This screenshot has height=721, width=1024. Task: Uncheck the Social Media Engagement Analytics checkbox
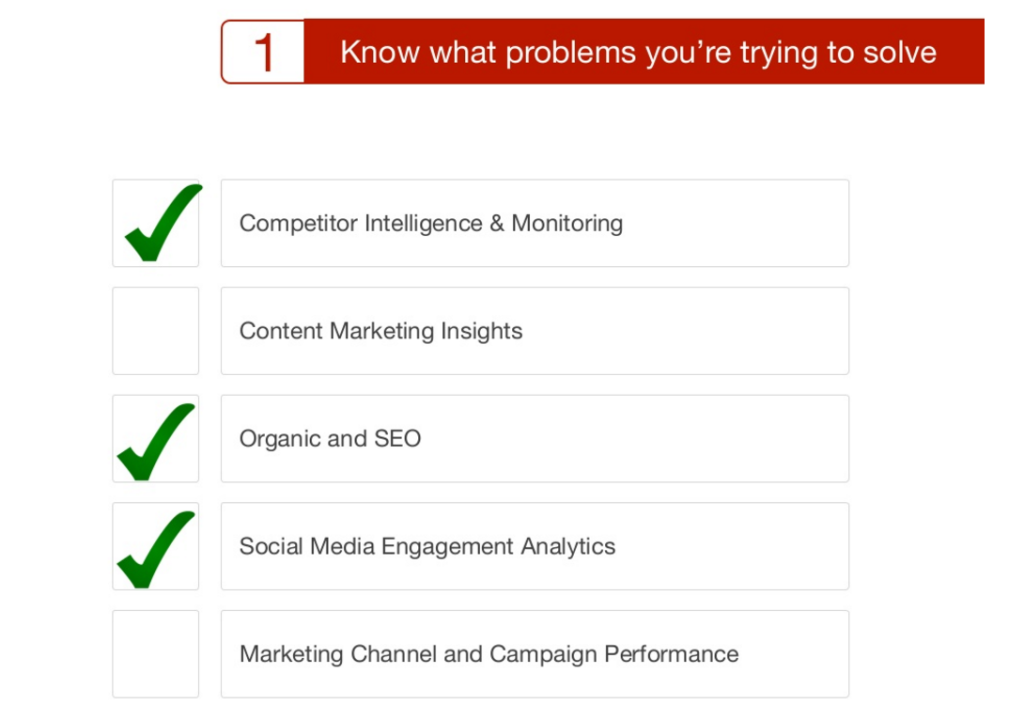(x=155, y=547)
